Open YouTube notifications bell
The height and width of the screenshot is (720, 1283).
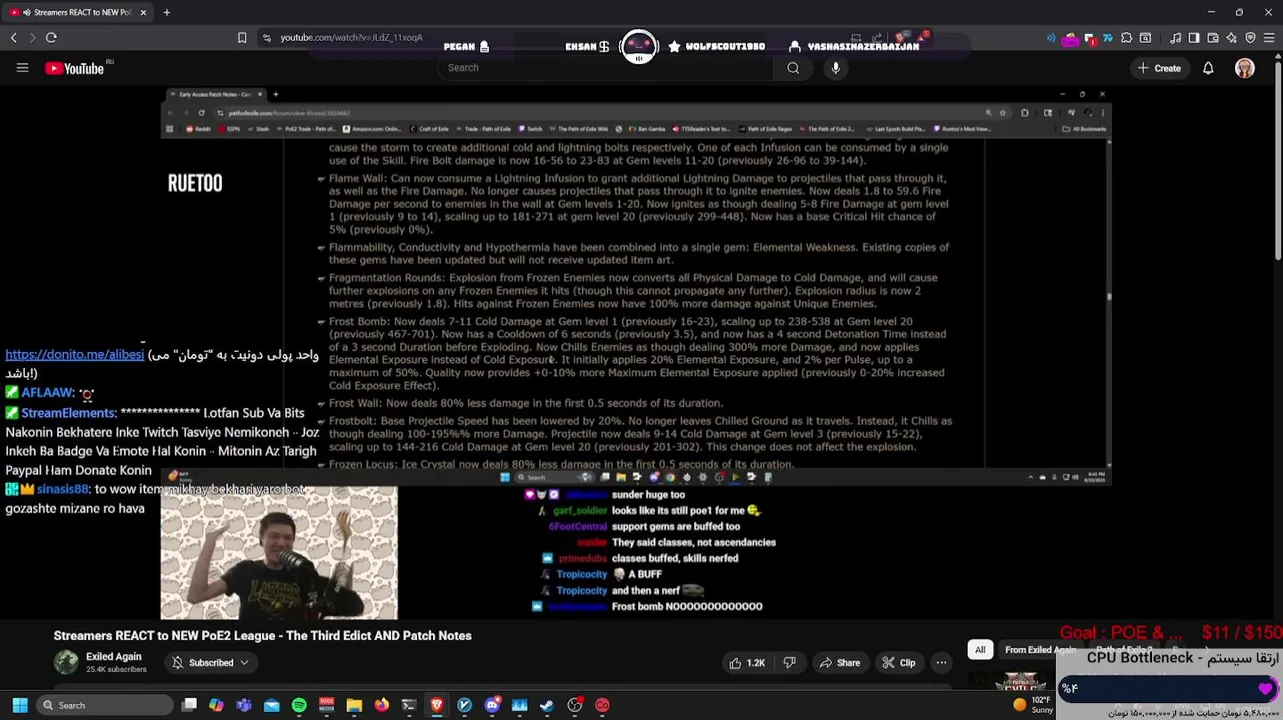(1208, 68)
